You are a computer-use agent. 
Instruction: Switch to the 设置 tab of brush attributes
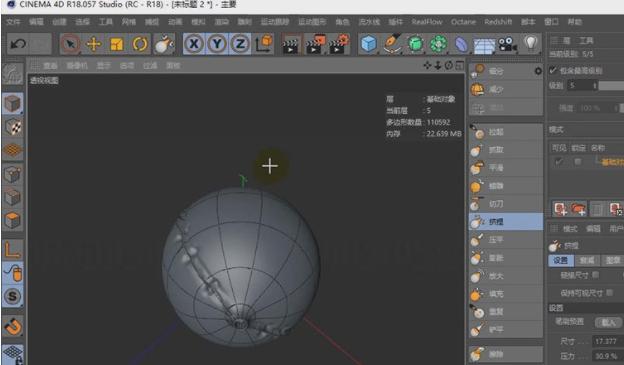561,260
